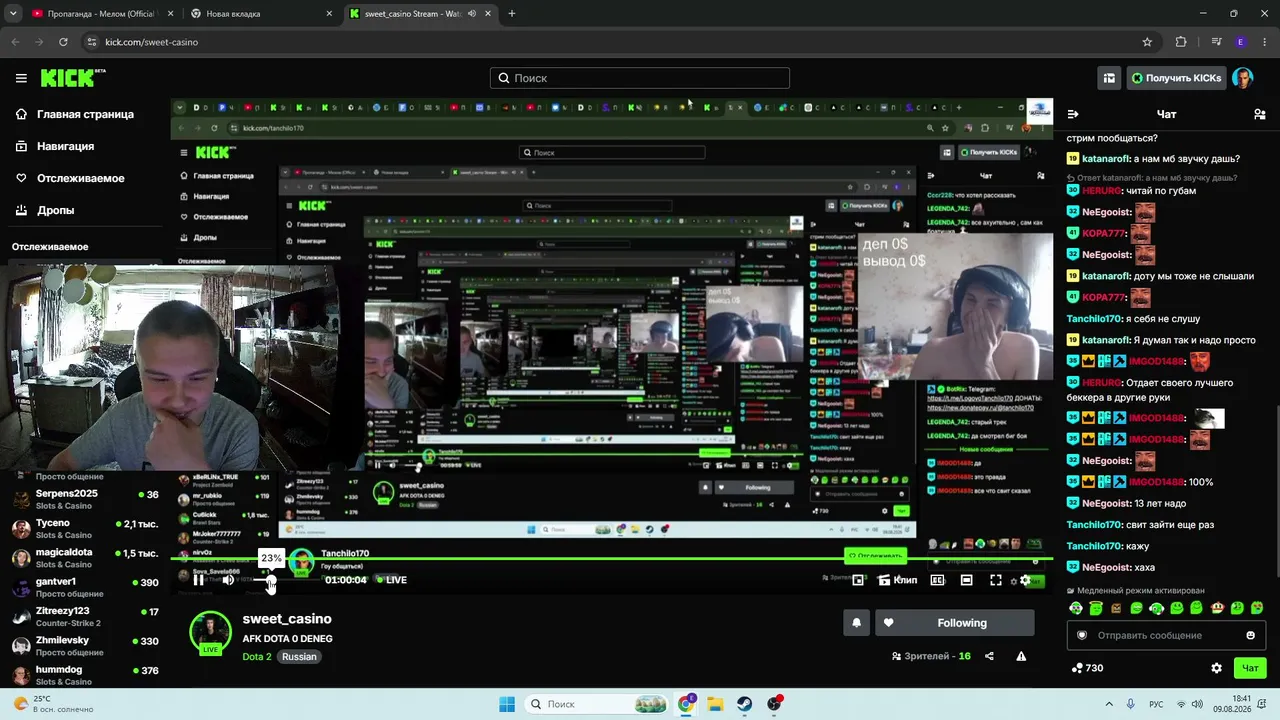The height and width of the screenshot is (720, 1280).
Task: Pause the stream video
Action: tap(198, 580)
